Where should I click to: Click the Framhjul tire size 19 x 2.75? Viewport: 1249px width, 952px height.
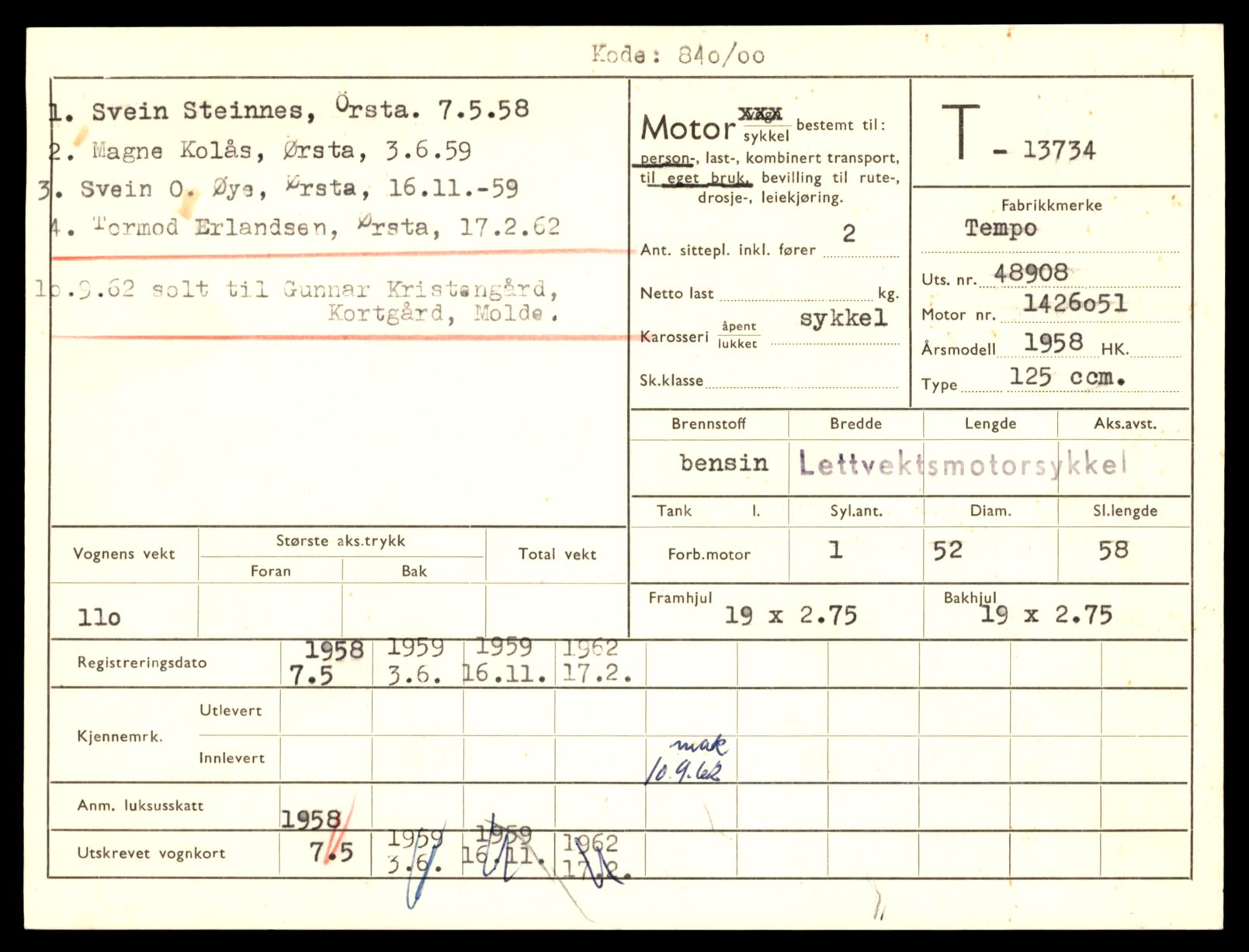pos(790,616)
